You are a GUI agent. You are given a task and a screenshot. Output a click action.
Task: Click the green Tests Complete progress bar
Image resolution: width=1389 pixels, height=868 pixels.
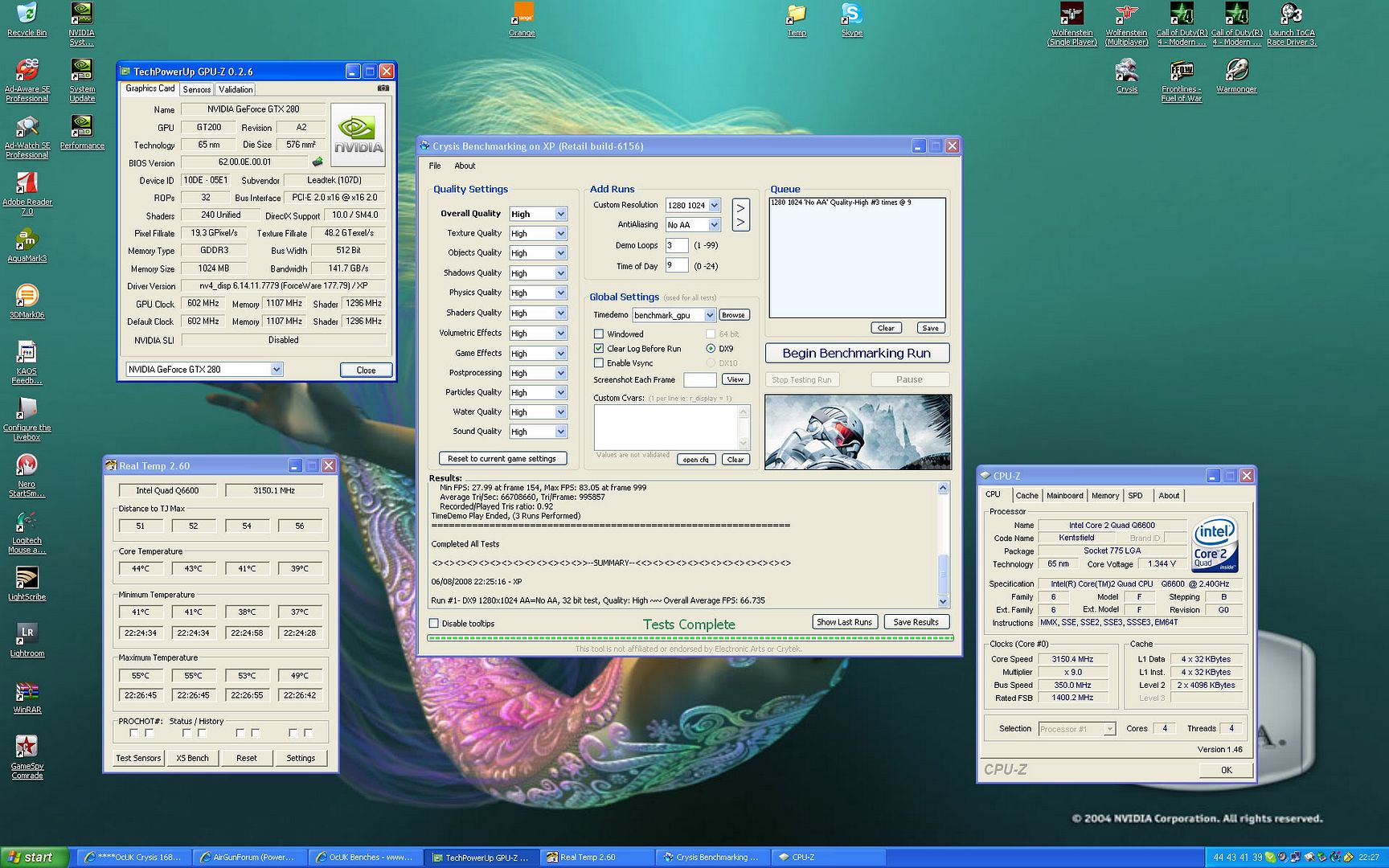(690, 638)
